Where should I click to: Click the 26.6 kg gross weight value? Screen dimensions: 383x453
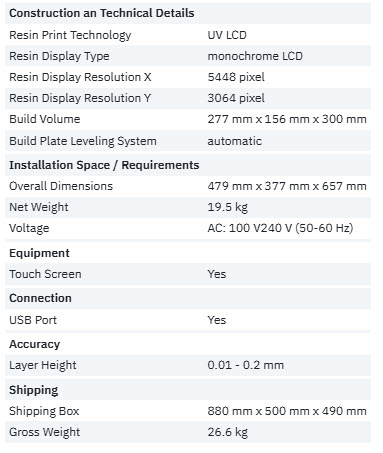227,432
